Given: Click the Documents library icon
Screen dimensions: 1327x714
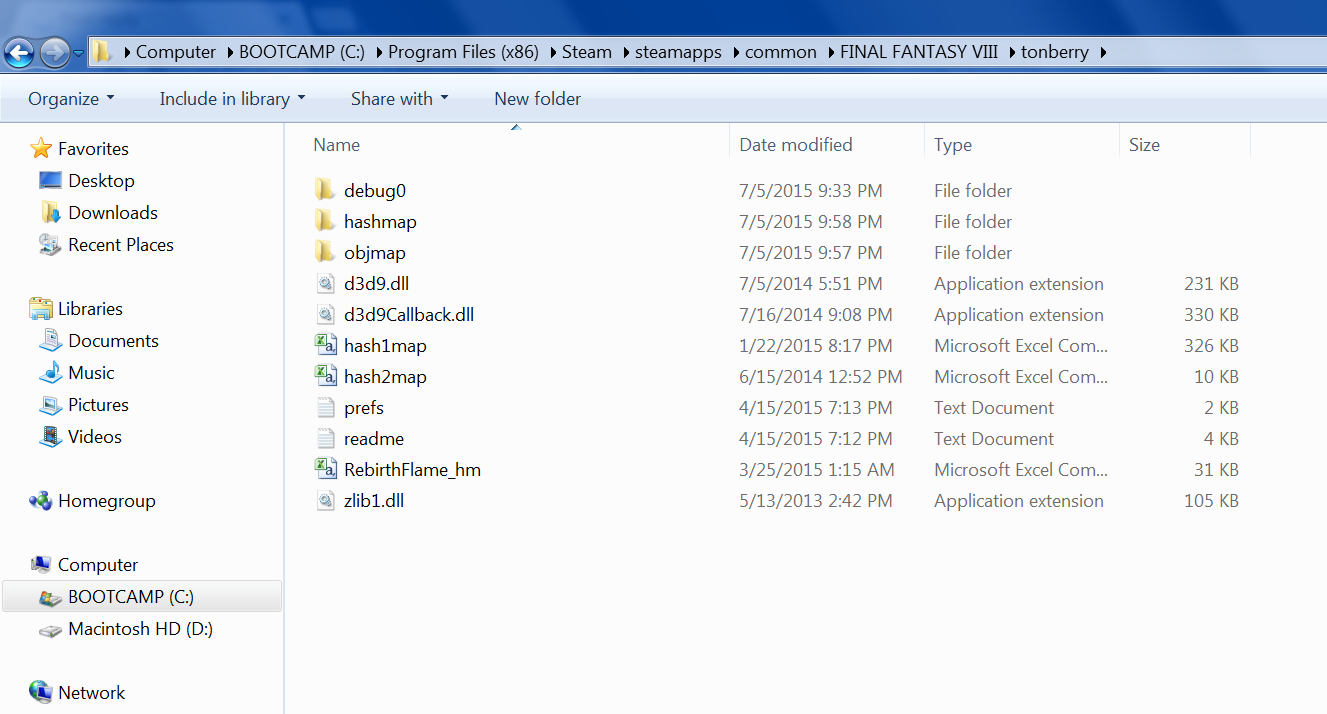Looking at the screenshot, I should pos(50,340).
